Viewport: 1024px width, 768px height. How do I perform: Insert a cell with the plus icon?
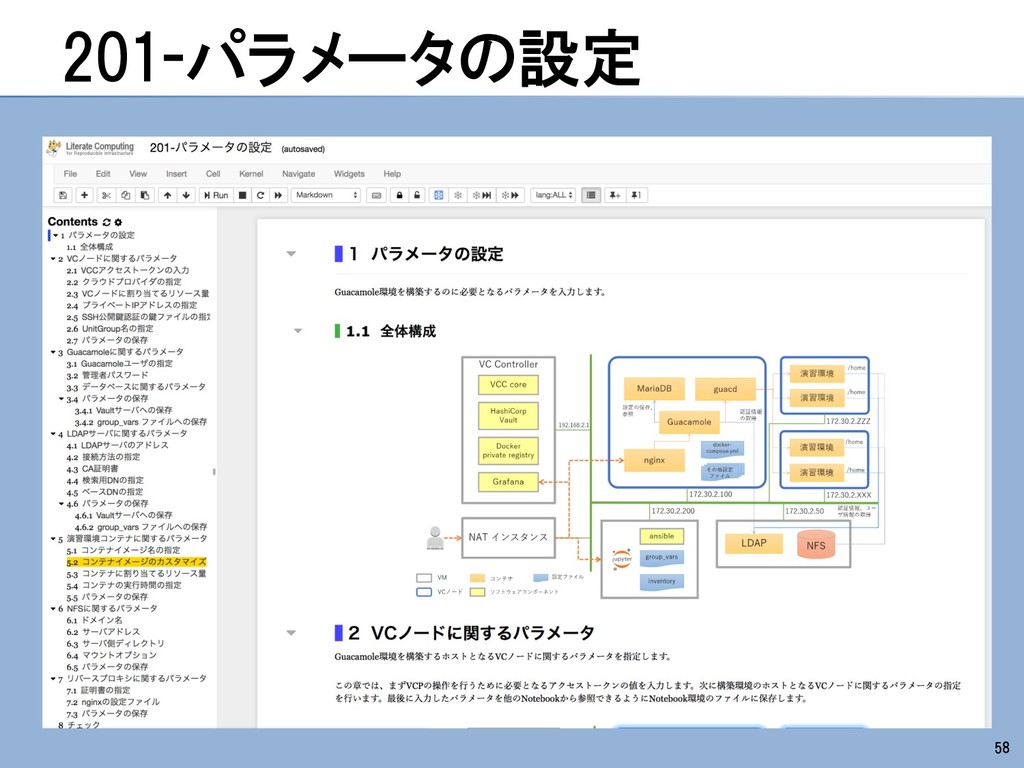[x=84, y=195]
